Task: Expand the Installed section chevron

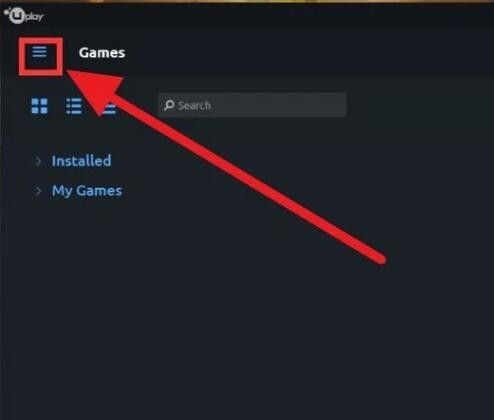Action: click(x=38, y=161)
